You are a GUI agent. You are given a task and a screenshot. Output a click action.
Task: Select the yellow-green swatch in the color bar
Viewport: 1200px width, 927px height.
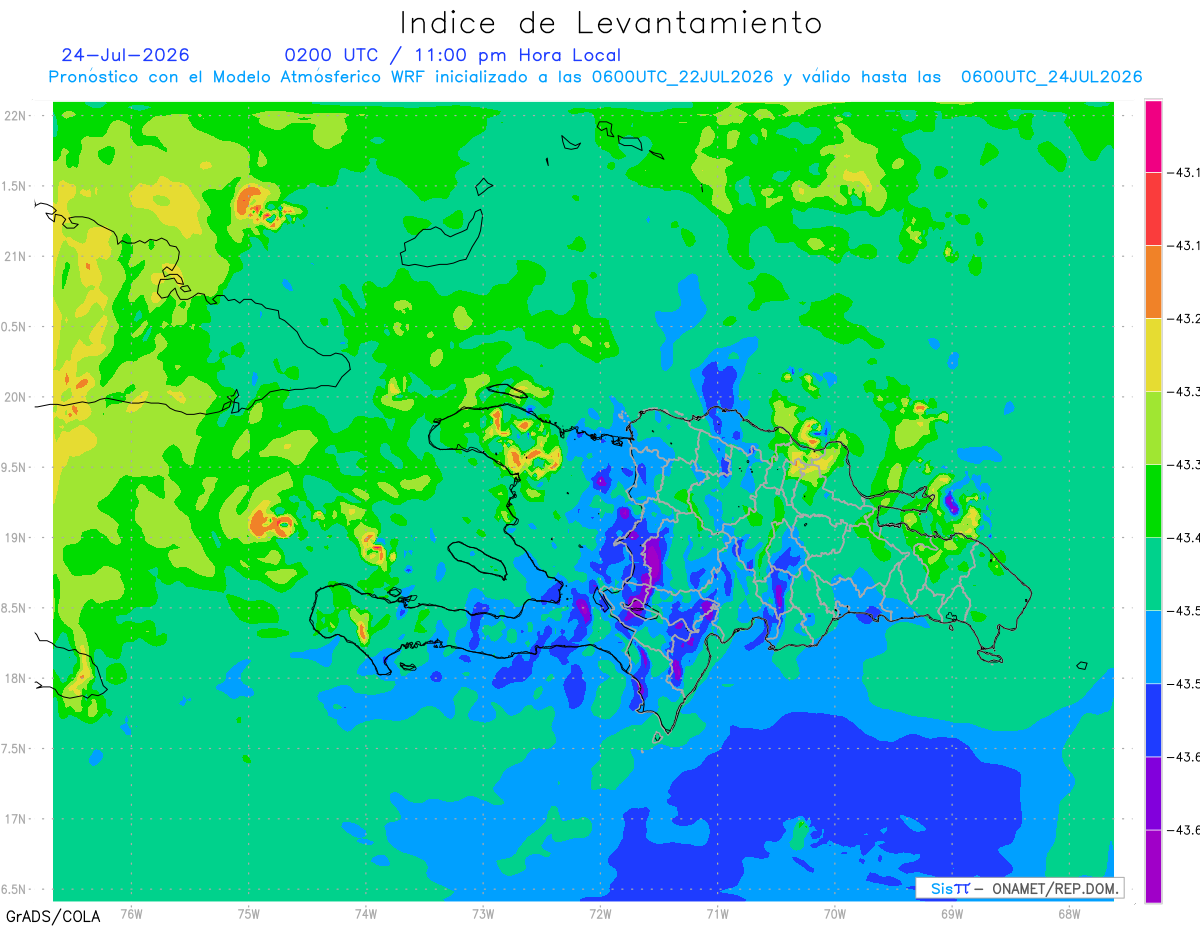[x=1153, y=428]
